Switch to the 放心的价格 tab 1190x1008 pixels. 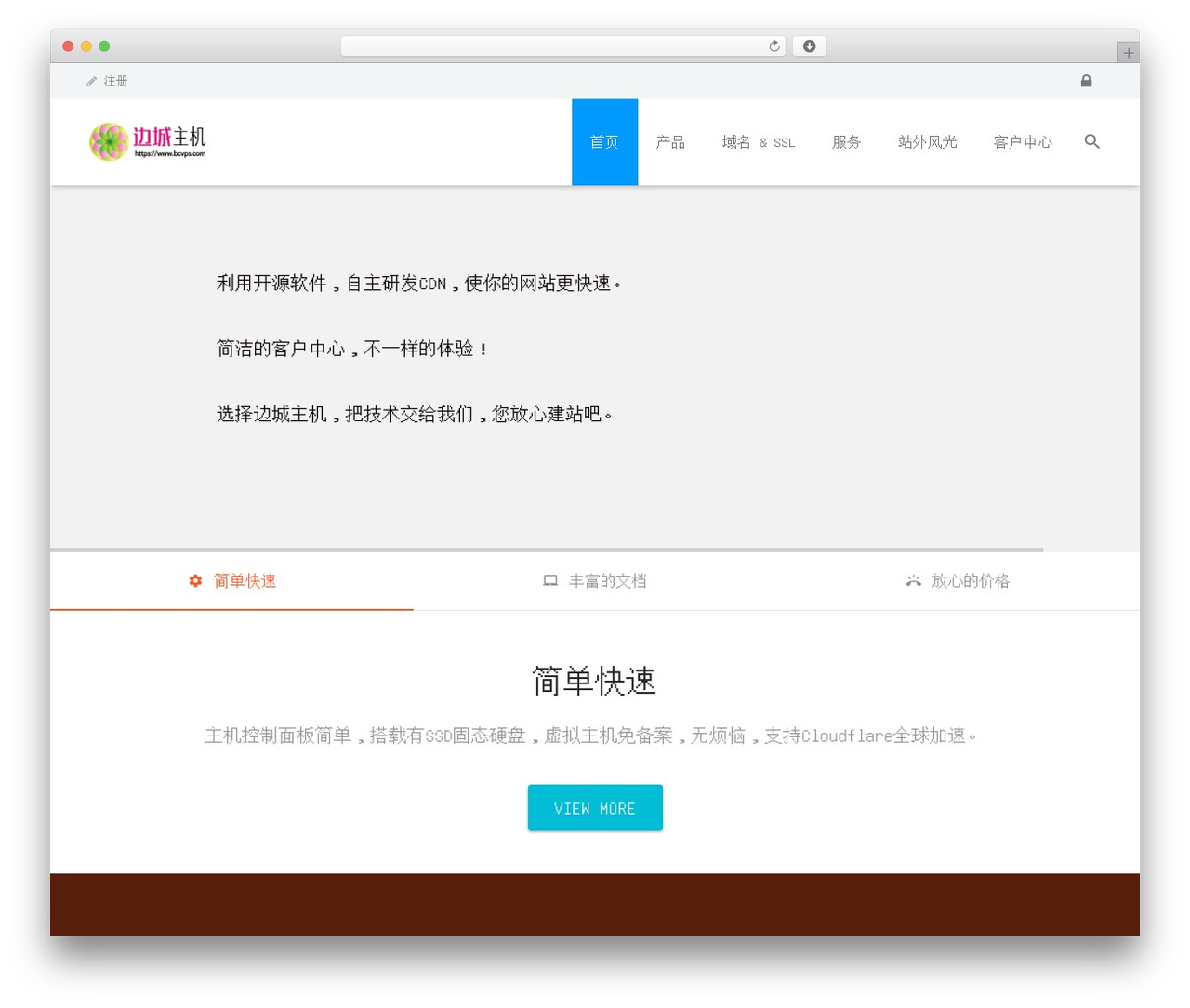pos(958,581)
